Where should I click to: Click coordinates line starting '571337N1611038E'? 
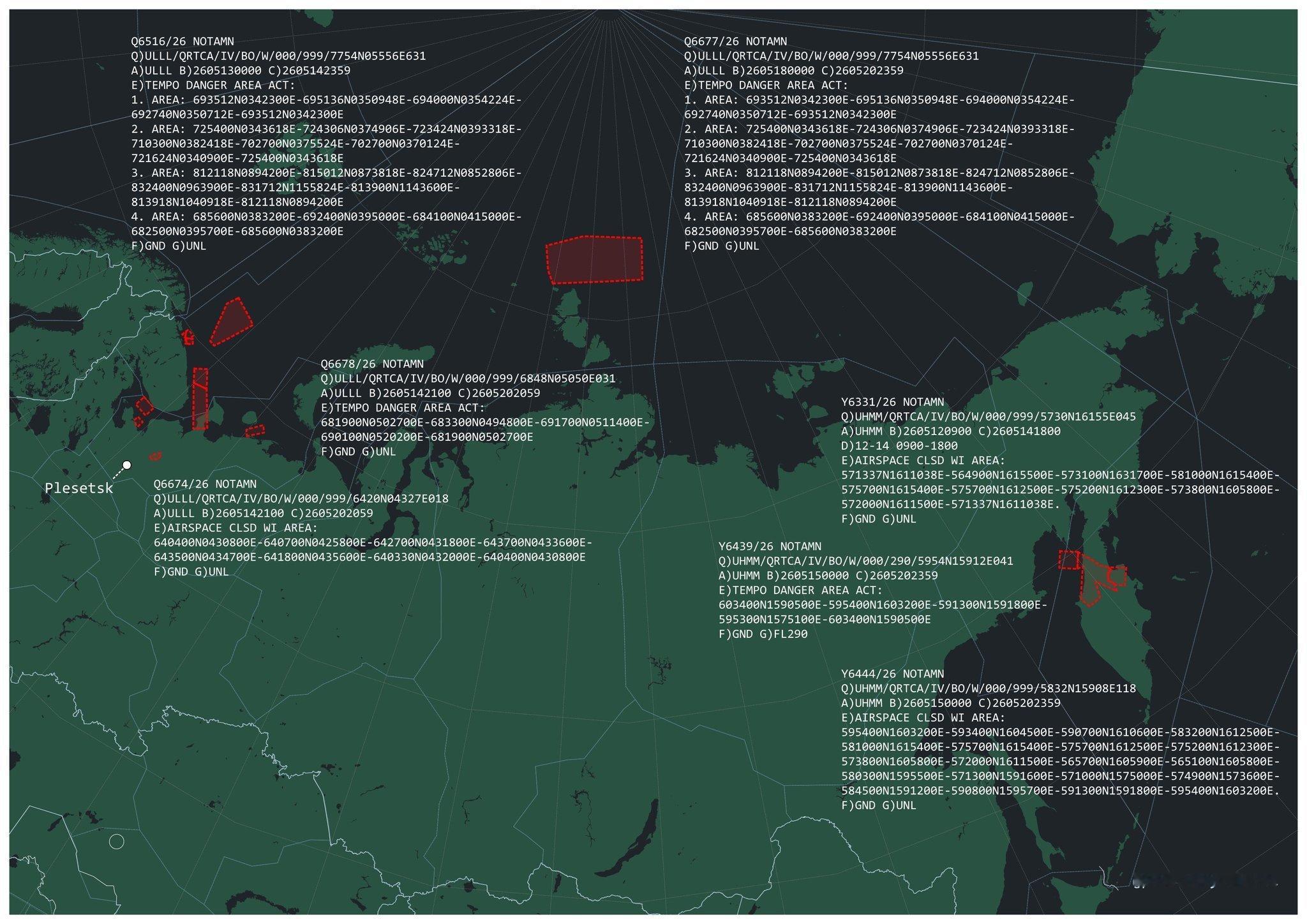pos(1061,475)
